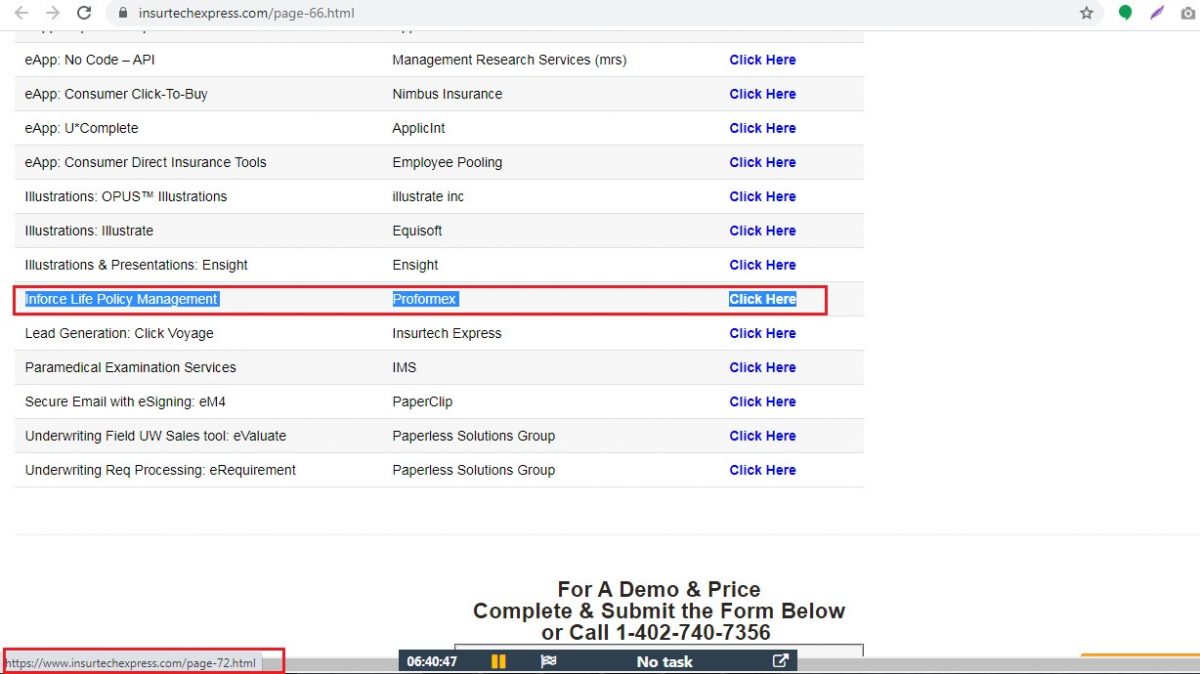
Task: Open the pop-out icon beside No task
Action: pyautogui.click(x=781, y=661)
